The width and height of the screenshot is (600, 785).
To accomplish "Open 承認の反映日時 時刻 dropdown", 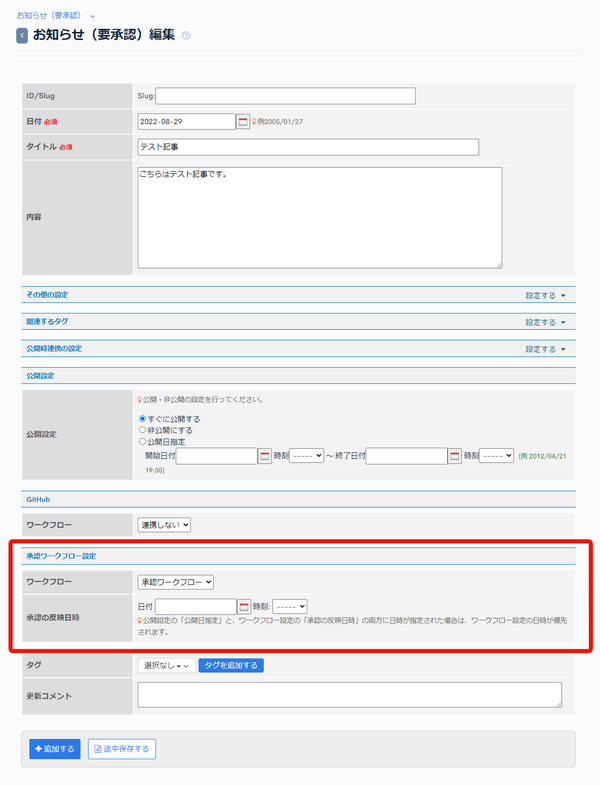I will tap(289, 607).
